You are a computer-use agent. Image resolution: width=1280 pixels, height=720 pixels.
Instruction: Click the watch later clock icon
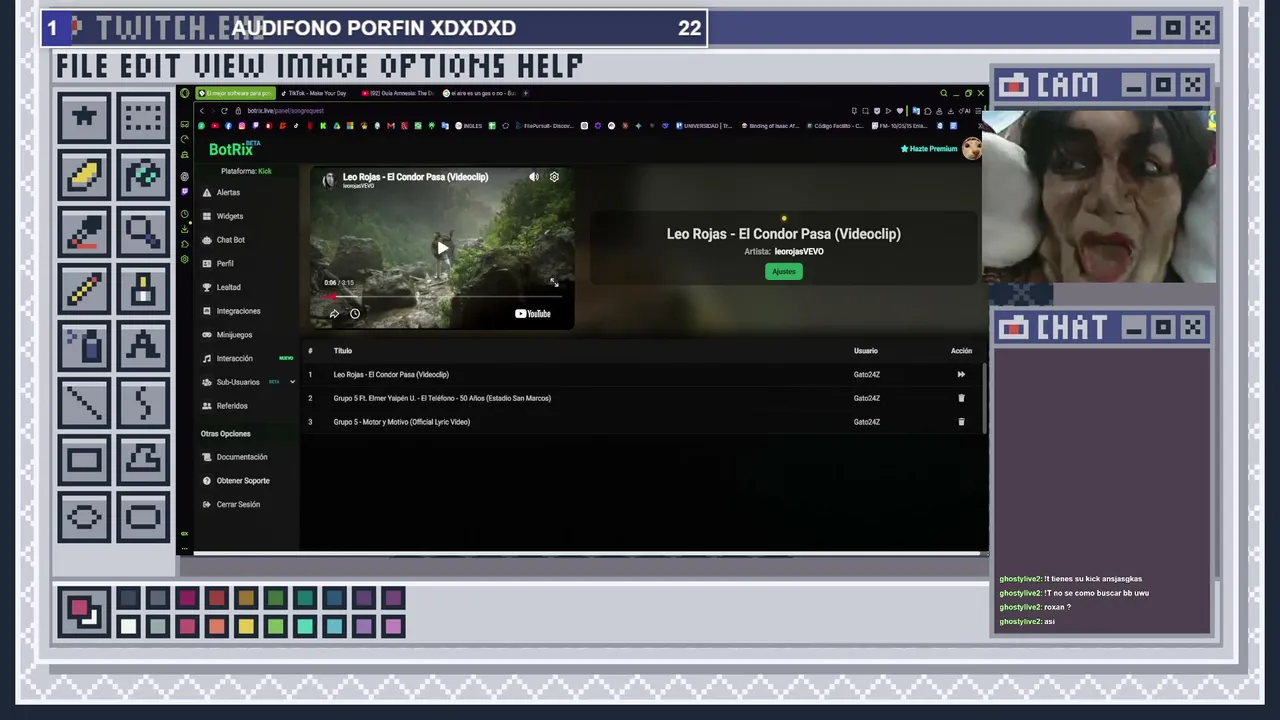pyautogui.click(x=354, y=314)
